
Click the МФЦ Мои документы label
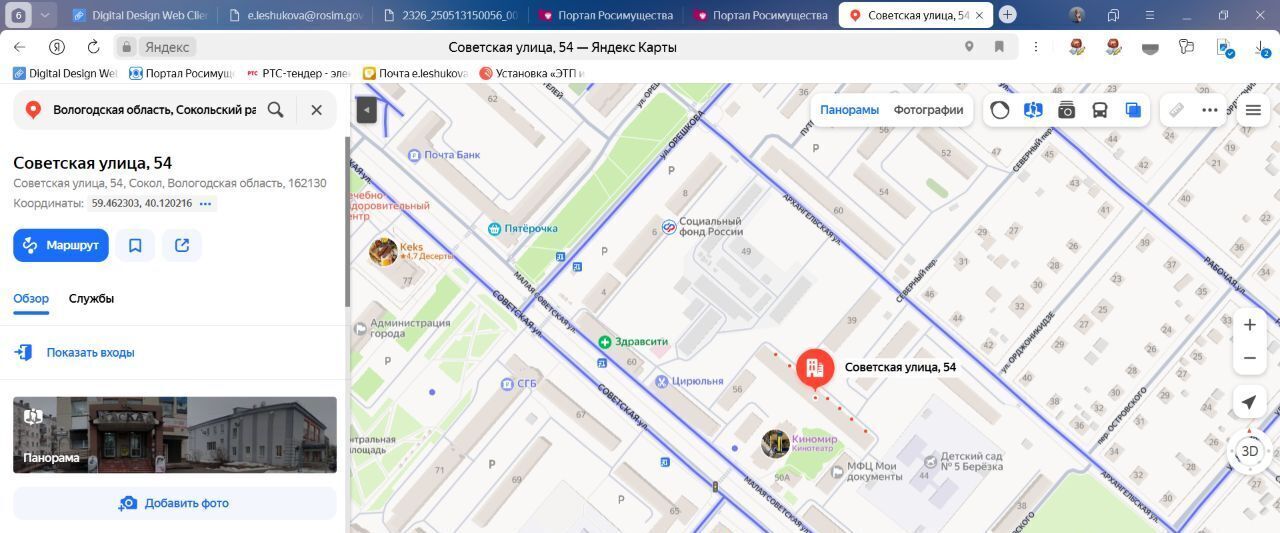click(875, 470)
